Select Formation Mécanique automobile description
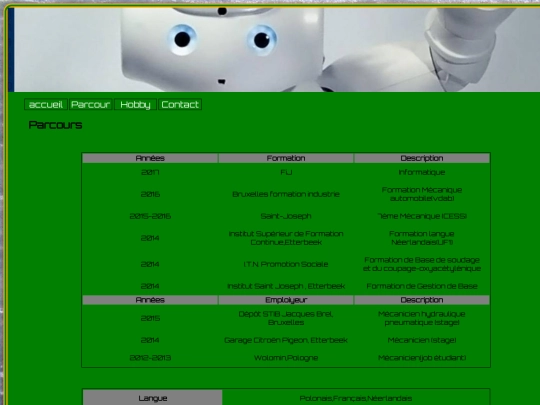 coord(422,194)
